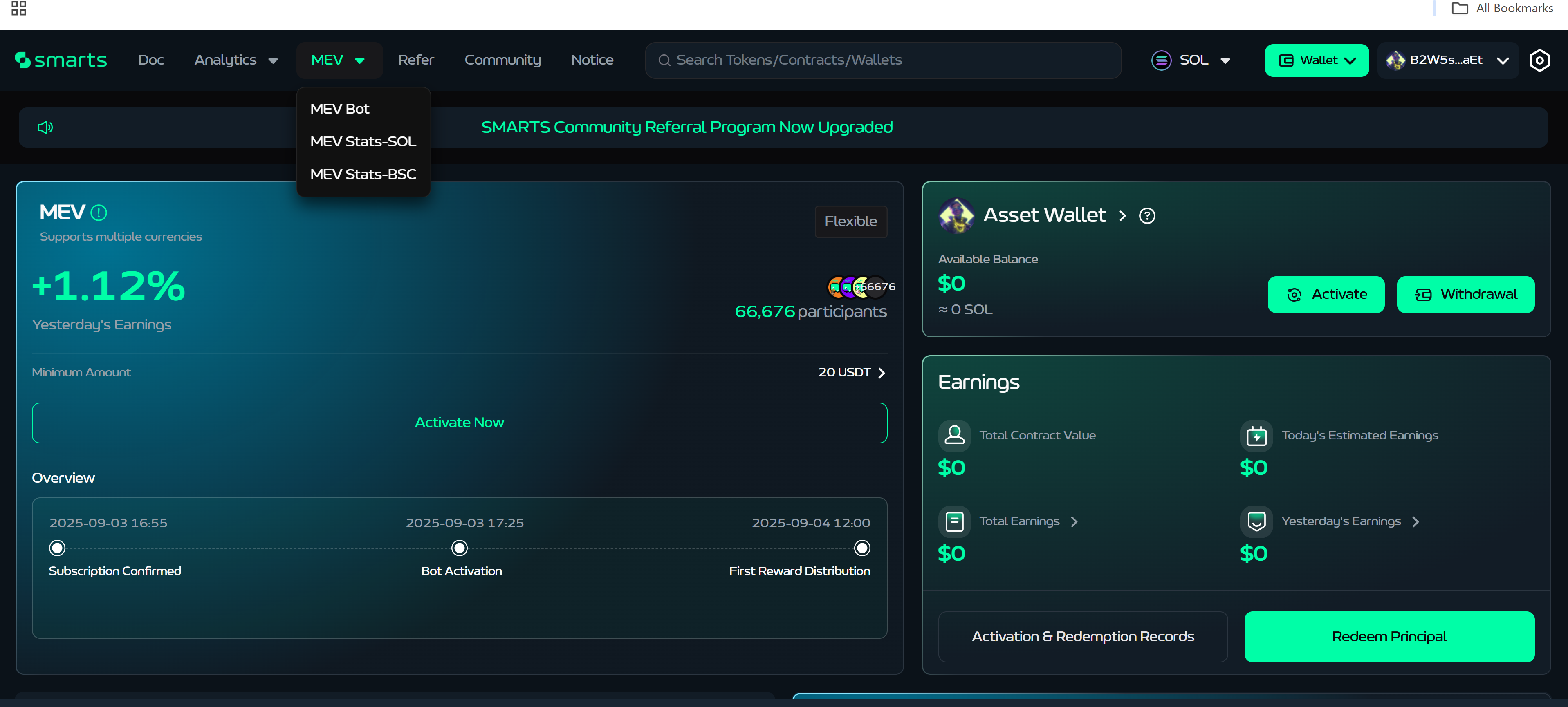This screenshot has height=707, width=1568.
Task: Click the settings hexagon icon in header
Action: click(x=1539, y=60)
